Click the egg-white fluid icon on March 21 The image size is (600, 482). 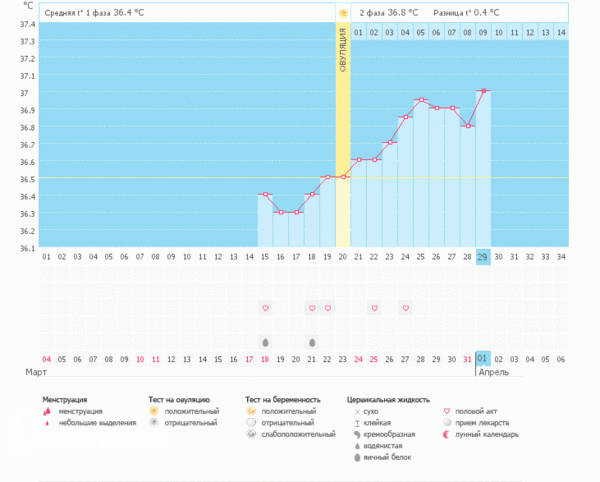click(x=312, y=341)
